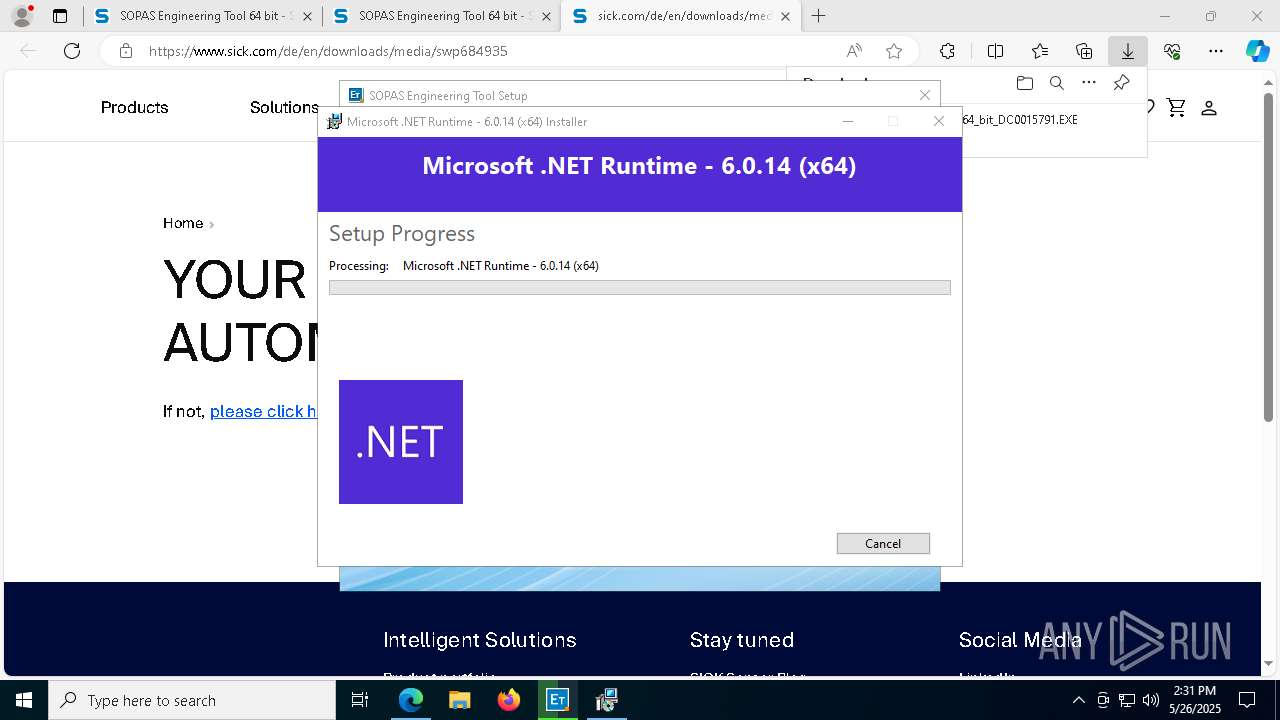Open Windows Start menu
This screenshot has height=720, width=1280.
24,700
